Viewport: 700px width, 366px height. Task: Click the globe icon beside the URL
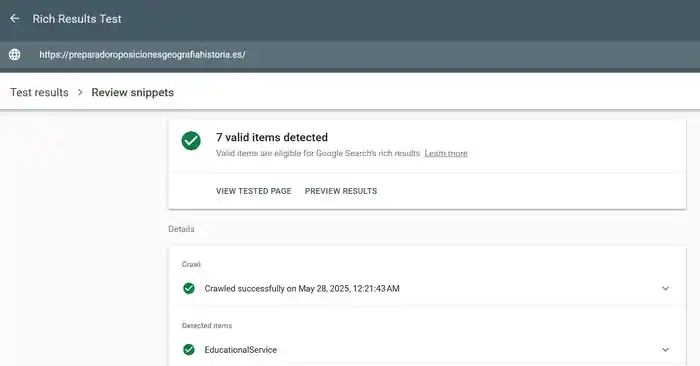[15, 54]
